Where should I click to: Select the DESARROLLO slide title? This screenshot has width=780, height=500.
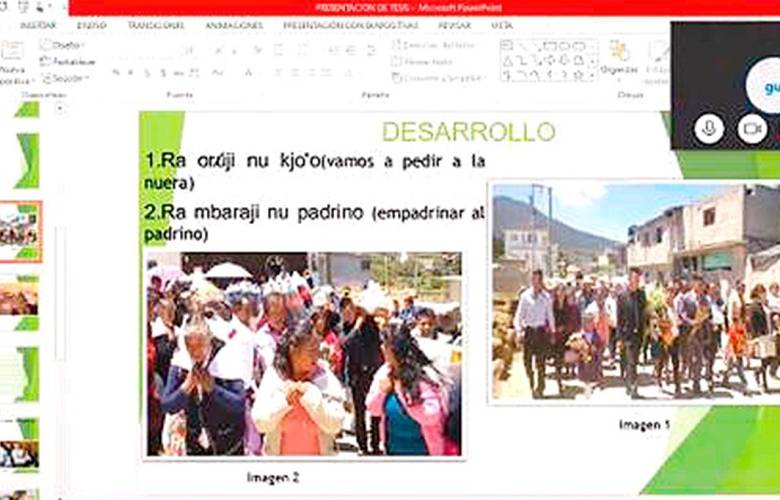point(468,132)
